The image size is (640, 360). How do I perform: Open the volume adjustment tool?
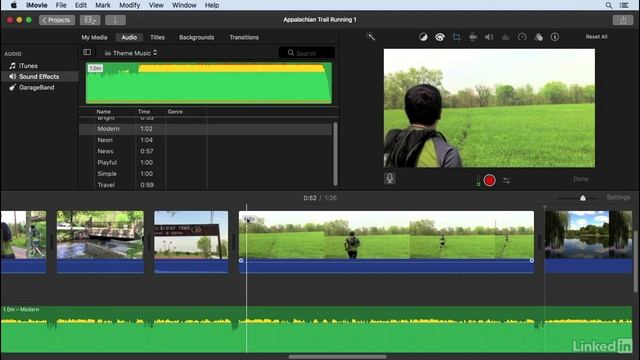point(489,37)
